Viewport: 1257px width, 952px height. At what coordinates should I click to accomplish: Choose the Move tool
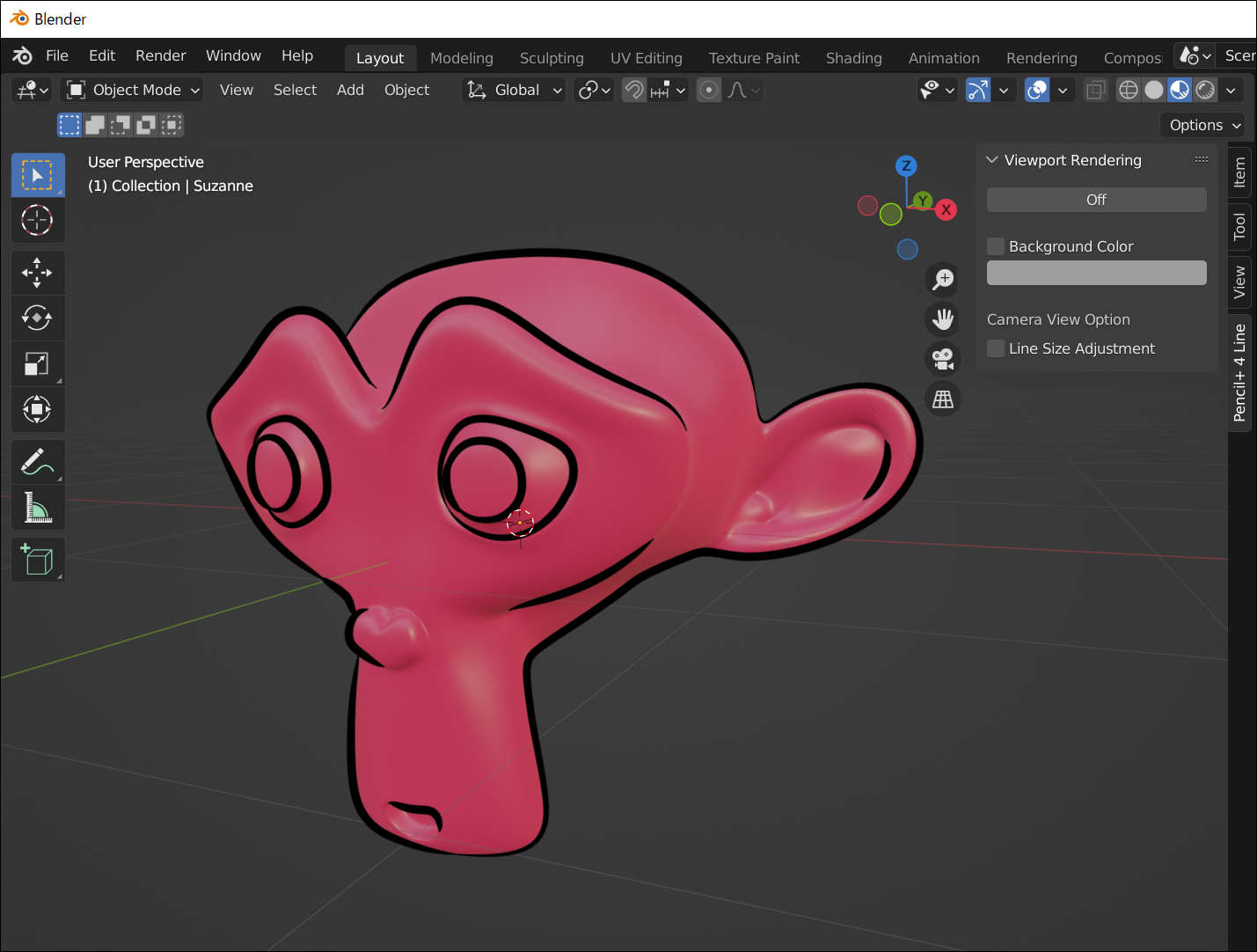pos(38,273)
